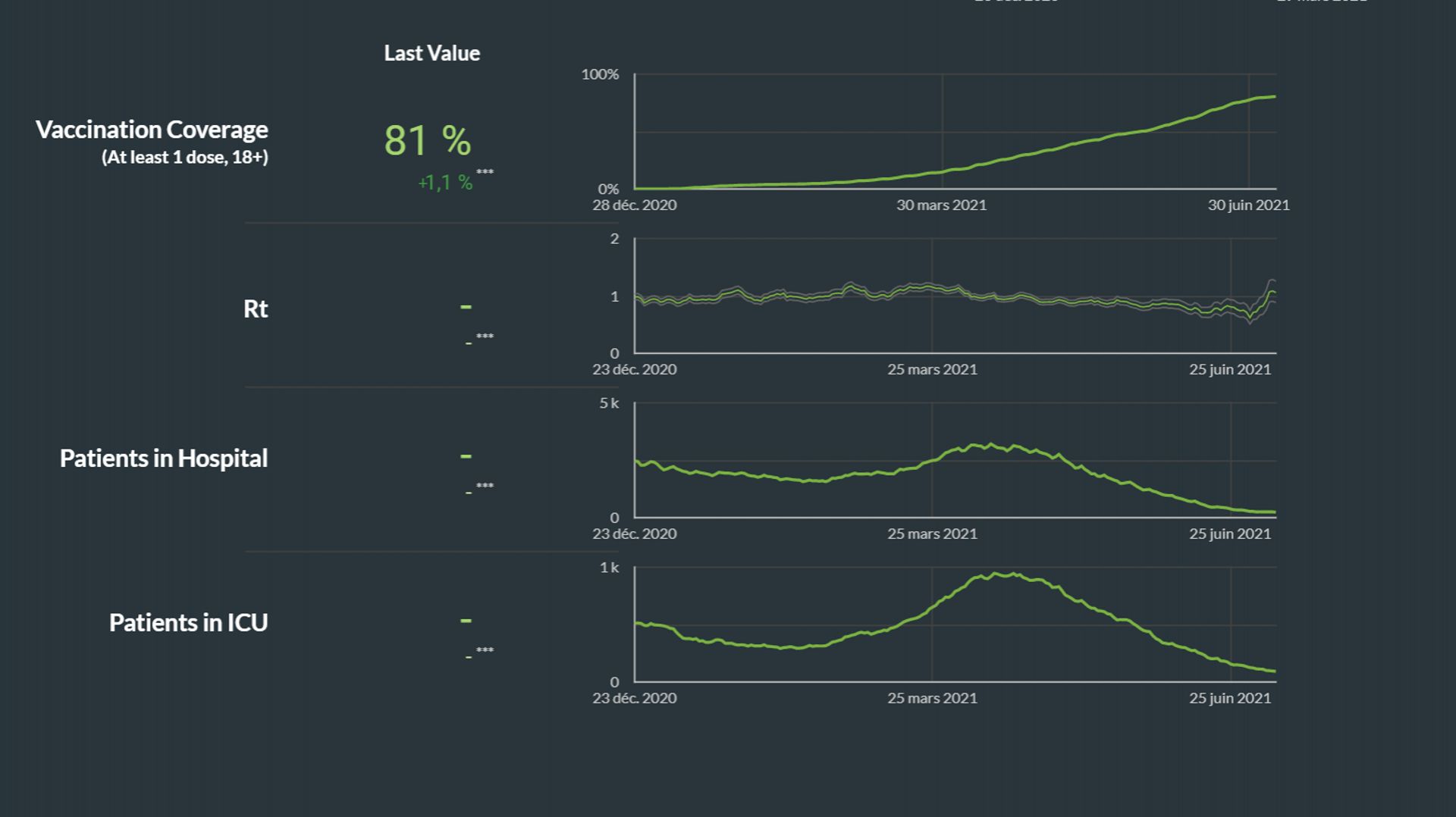
Task: Click the peak of the Patients in Hospital curve
Action: (x=990, y=445)
